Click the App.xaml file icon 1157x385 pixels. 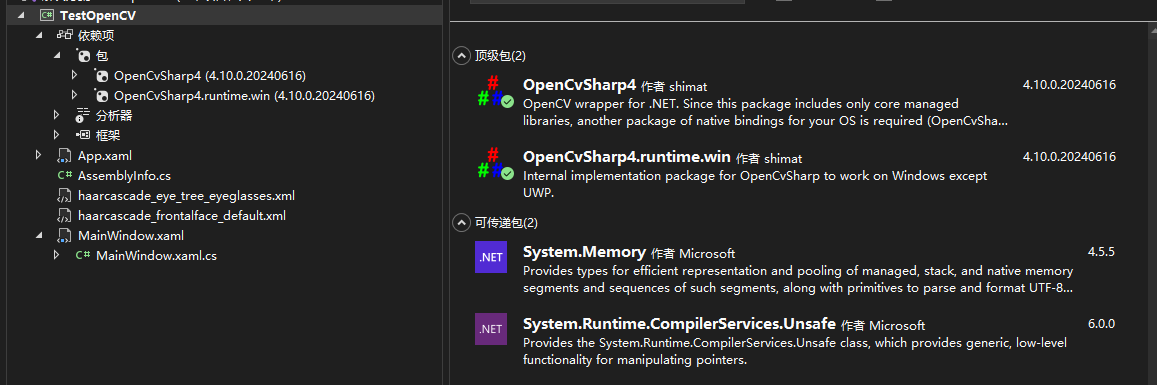tap(65, 156)
